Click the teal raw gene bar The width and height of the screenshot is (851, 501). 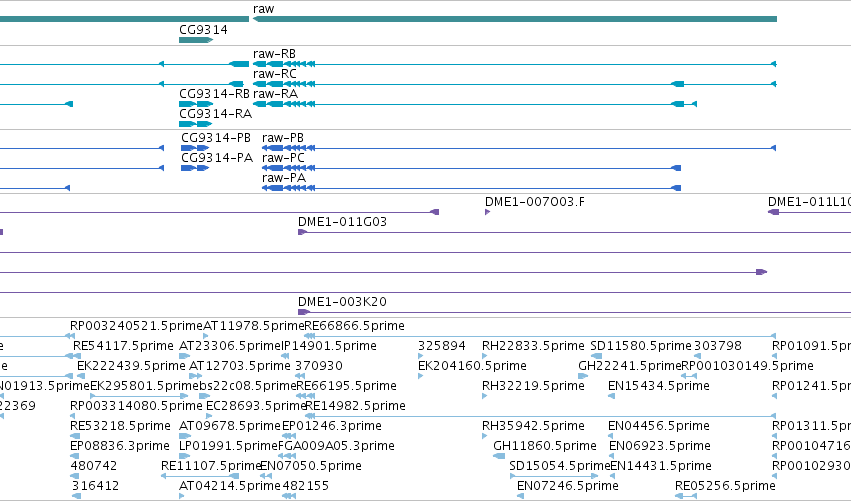click(515, 19)
